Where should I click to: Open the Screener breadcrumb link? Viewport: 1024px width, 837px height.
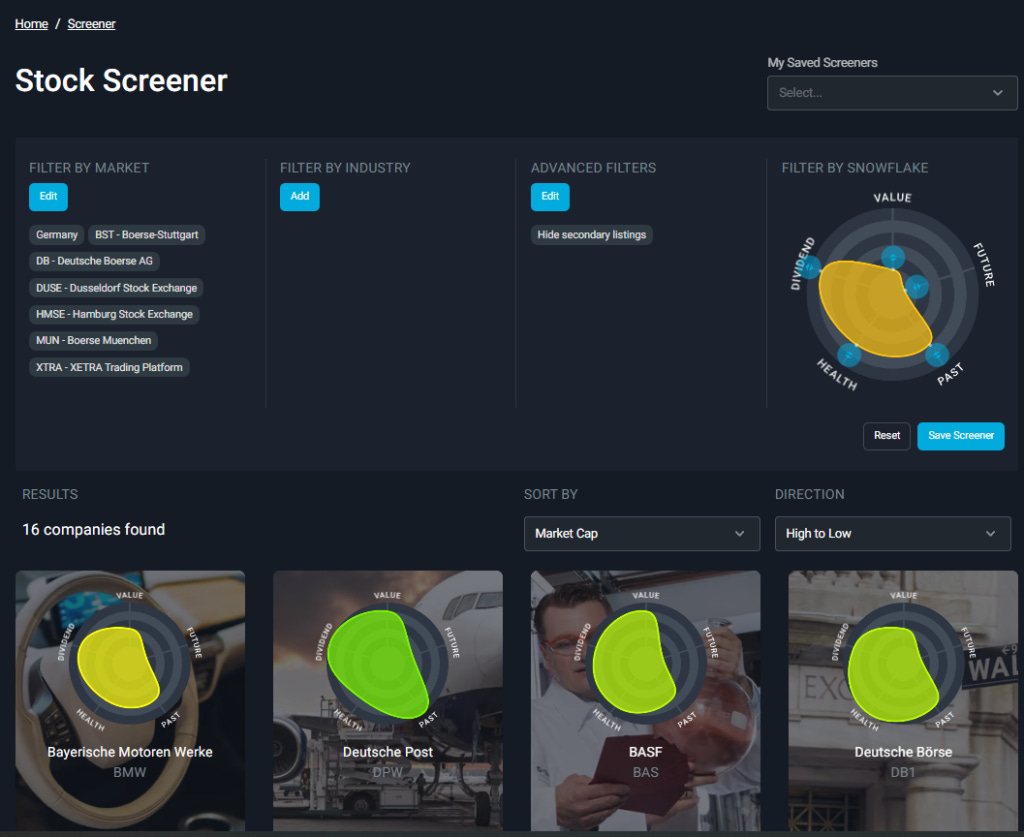tap(91, 24)
